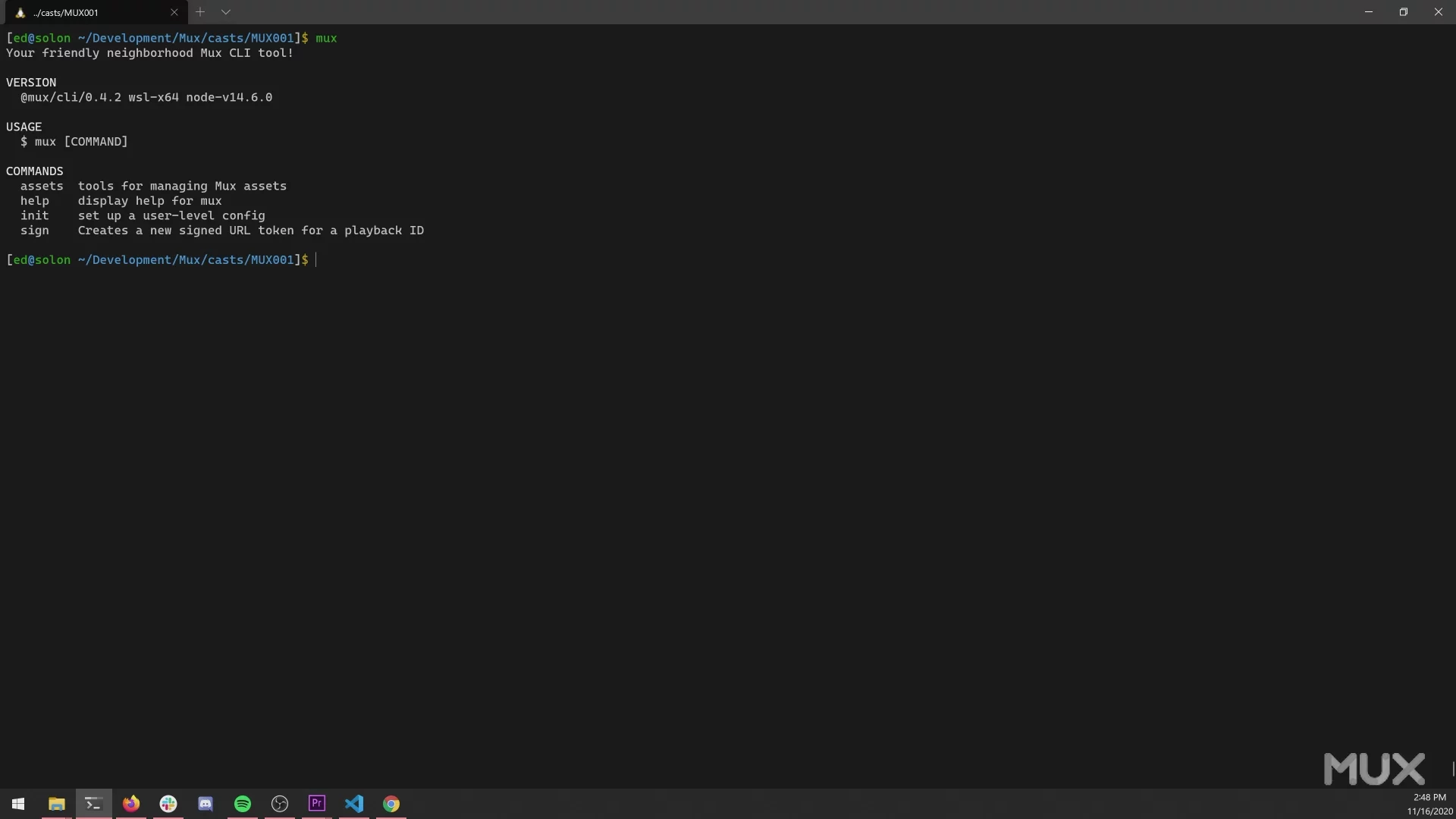The width and height of the screenshot is (1456, 819).
Task: Click the 'assets' command row text
Action: tap(153, 187)
